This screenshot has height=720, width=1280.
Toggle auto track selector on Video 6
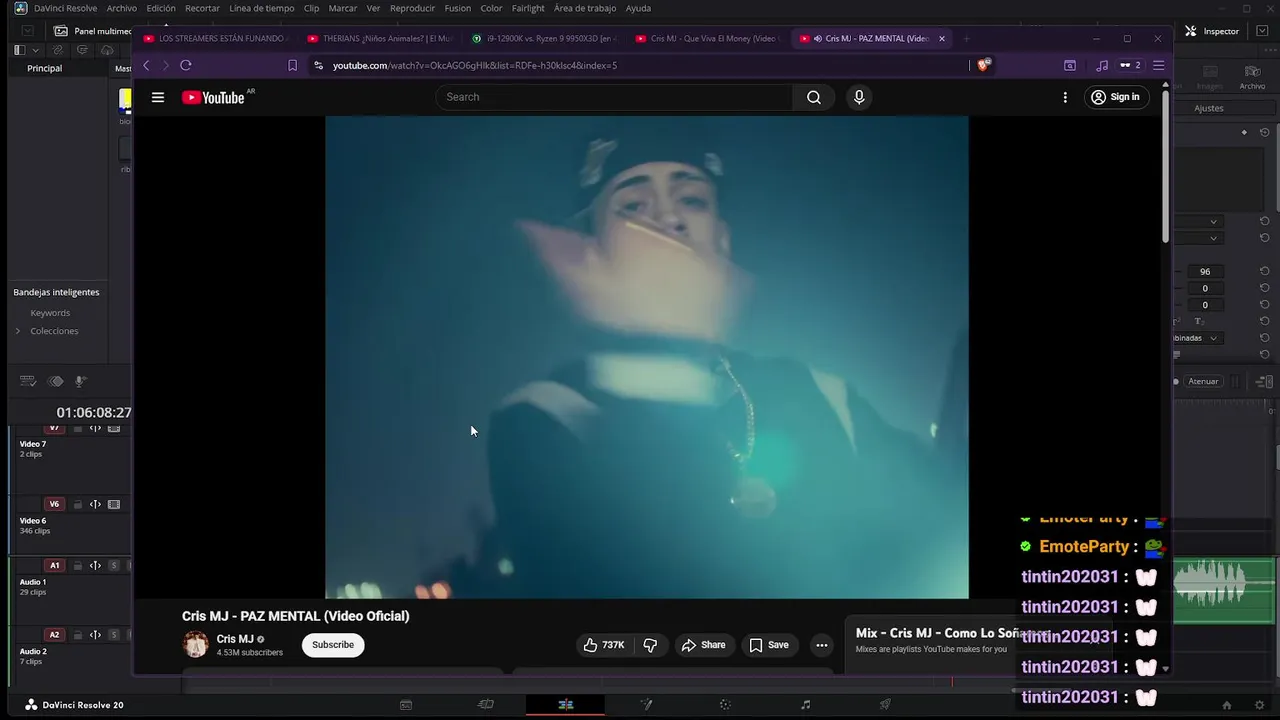95,505
